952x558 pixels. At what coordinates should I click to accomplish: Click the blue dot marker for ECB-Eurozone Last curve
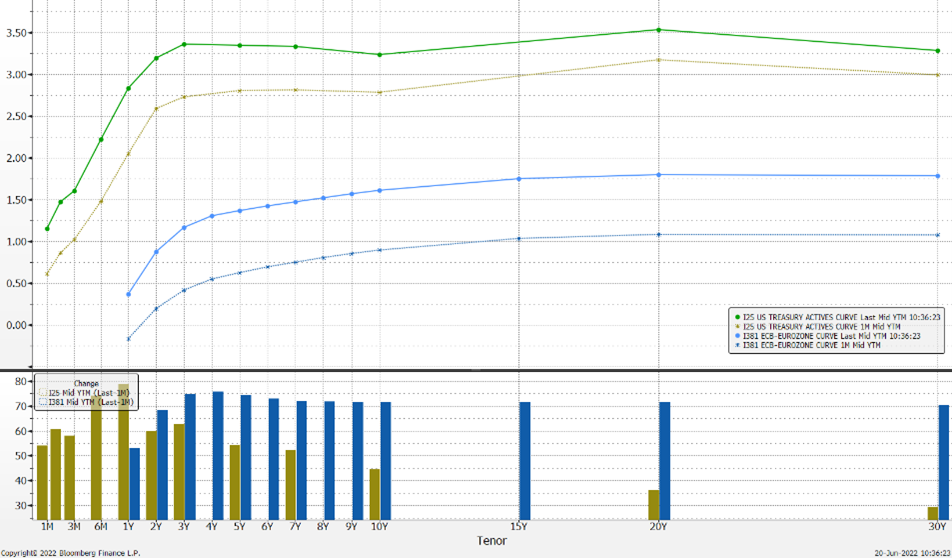[737, 336]
